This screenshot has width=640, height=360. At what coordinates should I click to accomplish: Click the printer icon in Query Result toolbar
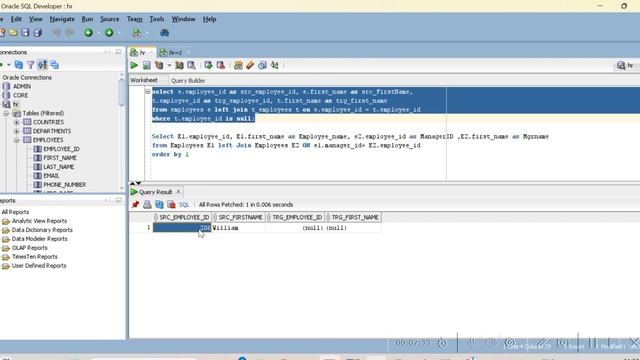point(147,204)
